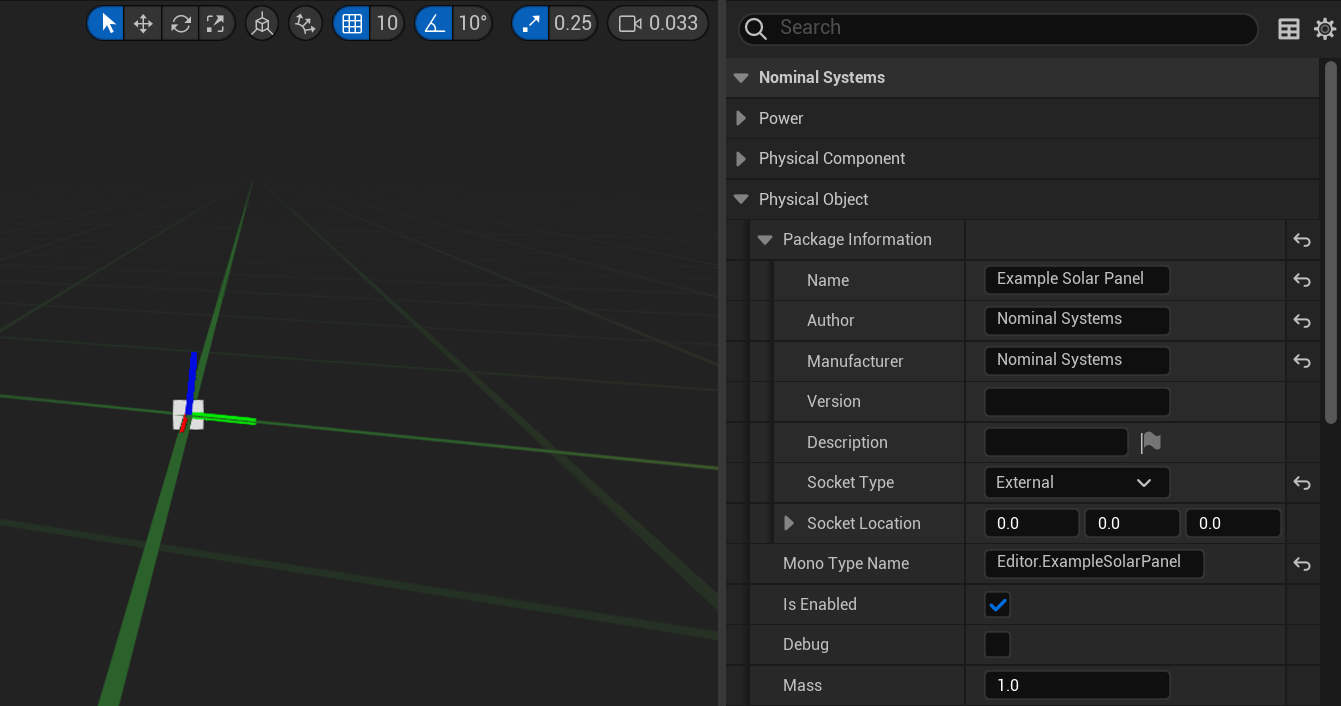Screen dimensions: 1341x706
Task: Toggle surface snapping icon
Action: [305, 23]
